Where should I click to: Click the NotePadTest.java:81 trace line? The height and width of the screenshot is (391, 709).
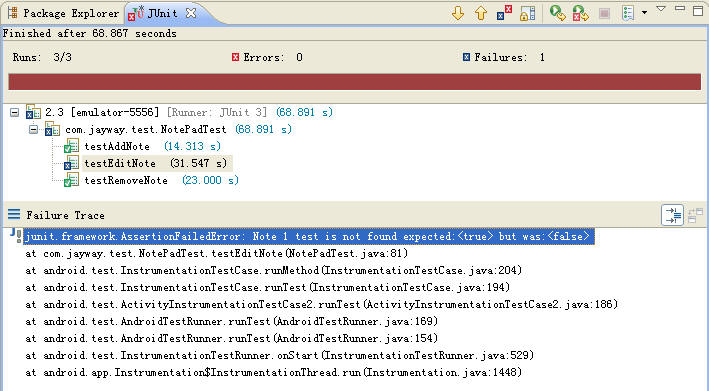(x=217, y=254)
